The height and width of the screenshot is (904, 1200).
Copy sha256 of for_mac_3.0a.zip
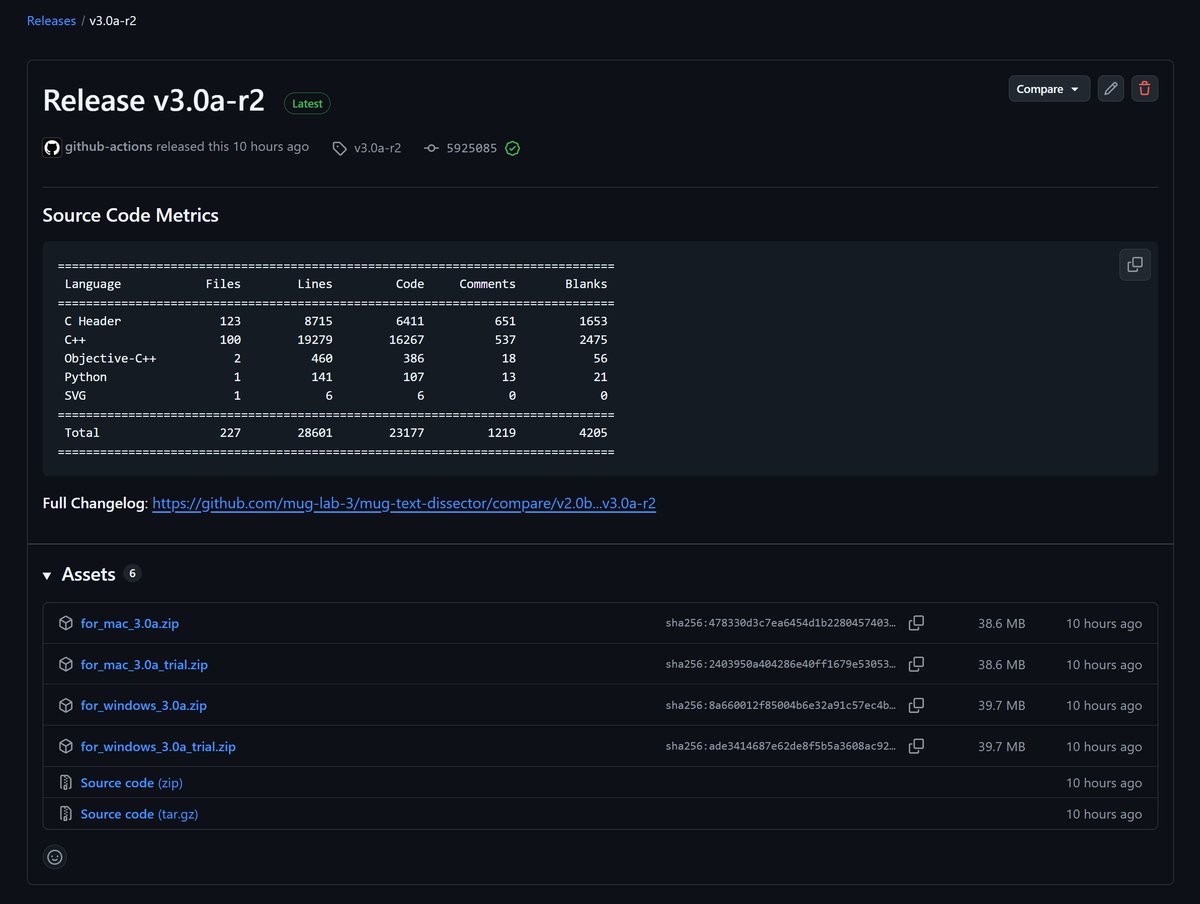[916, 623]
